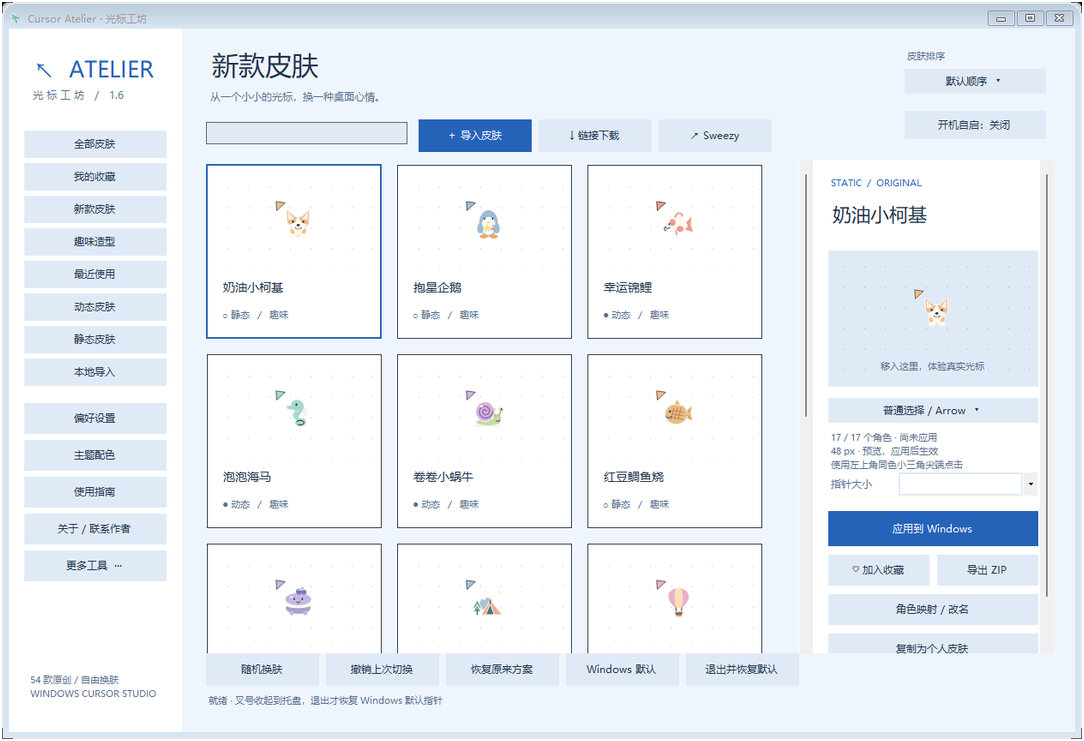Click the 54 款原创 / 自由换肤 footer text

click(x=75, y=679)
